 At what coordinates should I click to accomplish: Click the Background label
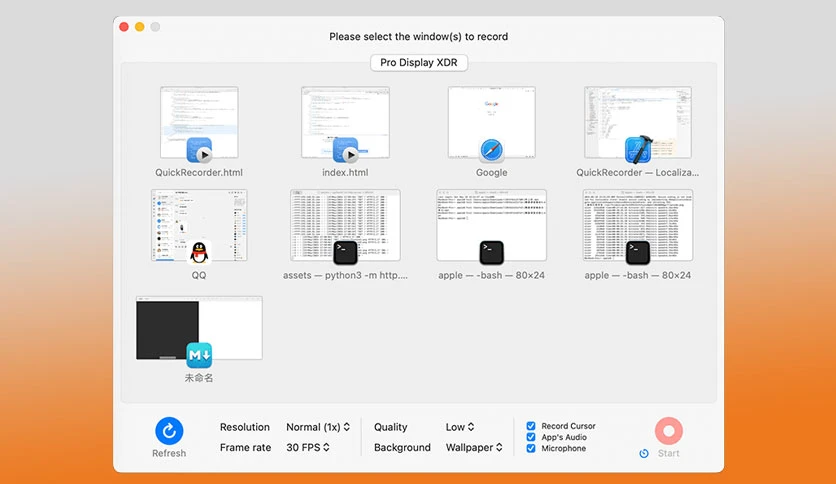click(402, 447)
